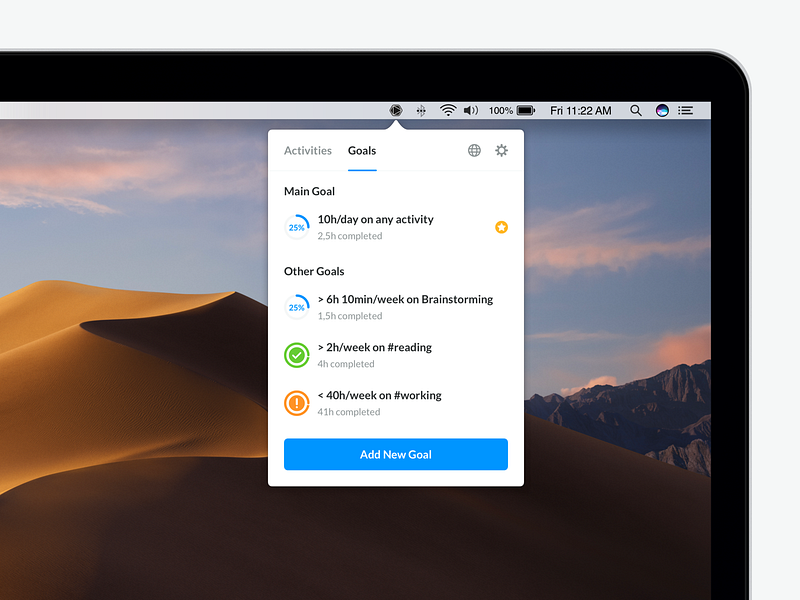Click the green checkmark for the #reading goal
The image size is (800, 600).
click(x=297, y=355)
